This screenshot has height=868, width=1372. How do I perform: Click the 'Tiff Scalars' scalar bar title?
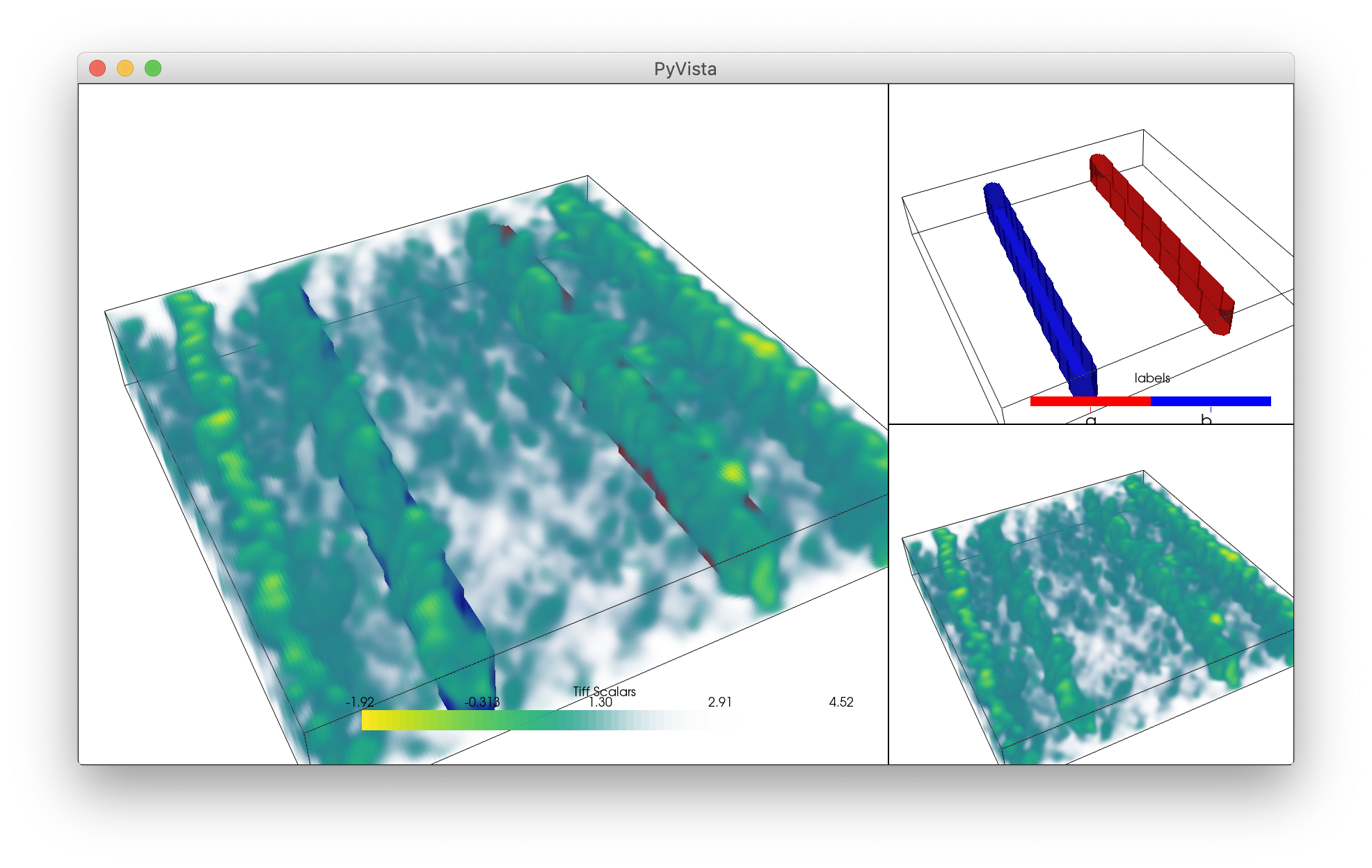603,692
